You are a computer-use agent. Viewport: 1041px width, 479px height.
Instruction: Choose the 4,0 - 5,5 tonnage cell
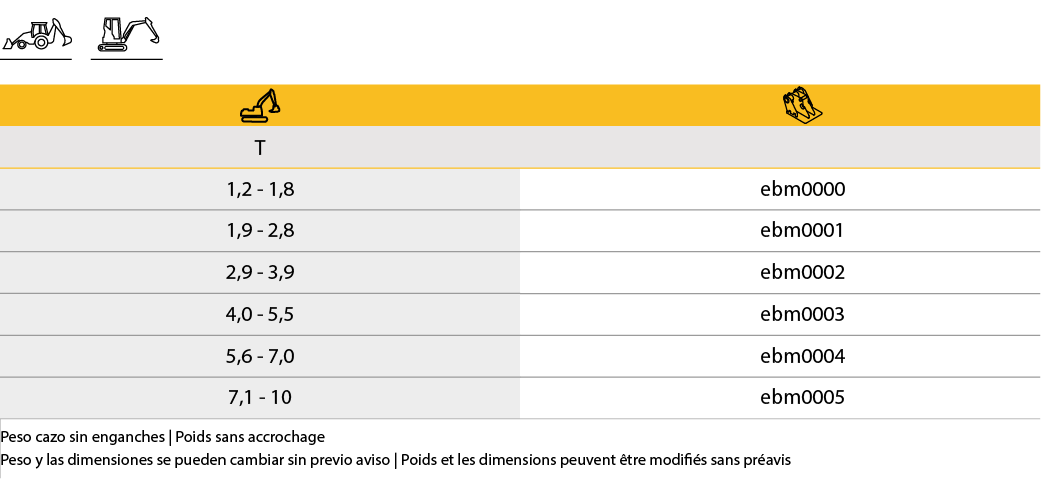click(x=260, y=315)
